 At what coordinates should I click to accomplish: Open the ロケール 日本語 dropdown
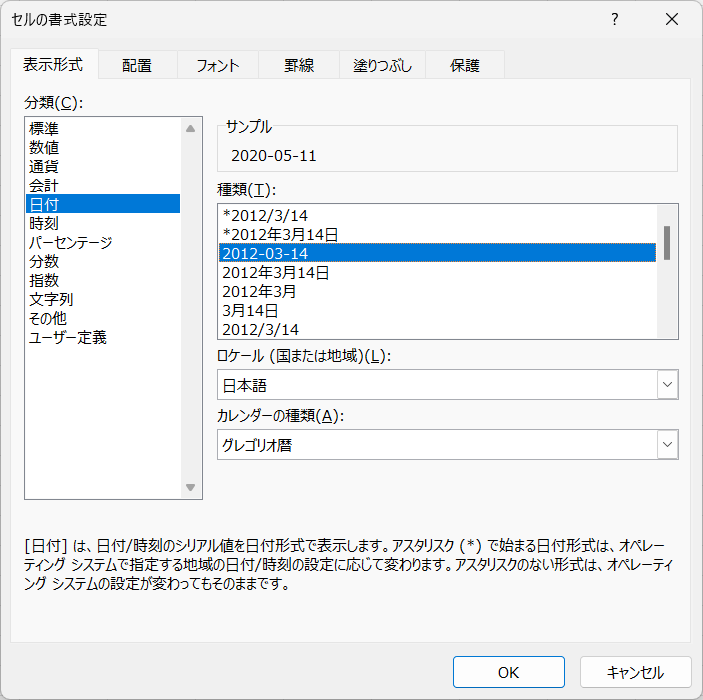tap(447, 385)
